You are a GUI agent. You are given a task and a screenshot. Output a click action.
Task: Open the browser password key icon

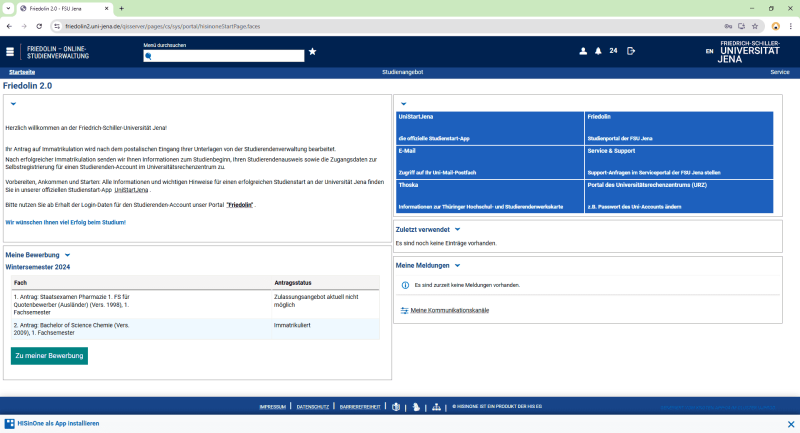[x=728, y=26]
